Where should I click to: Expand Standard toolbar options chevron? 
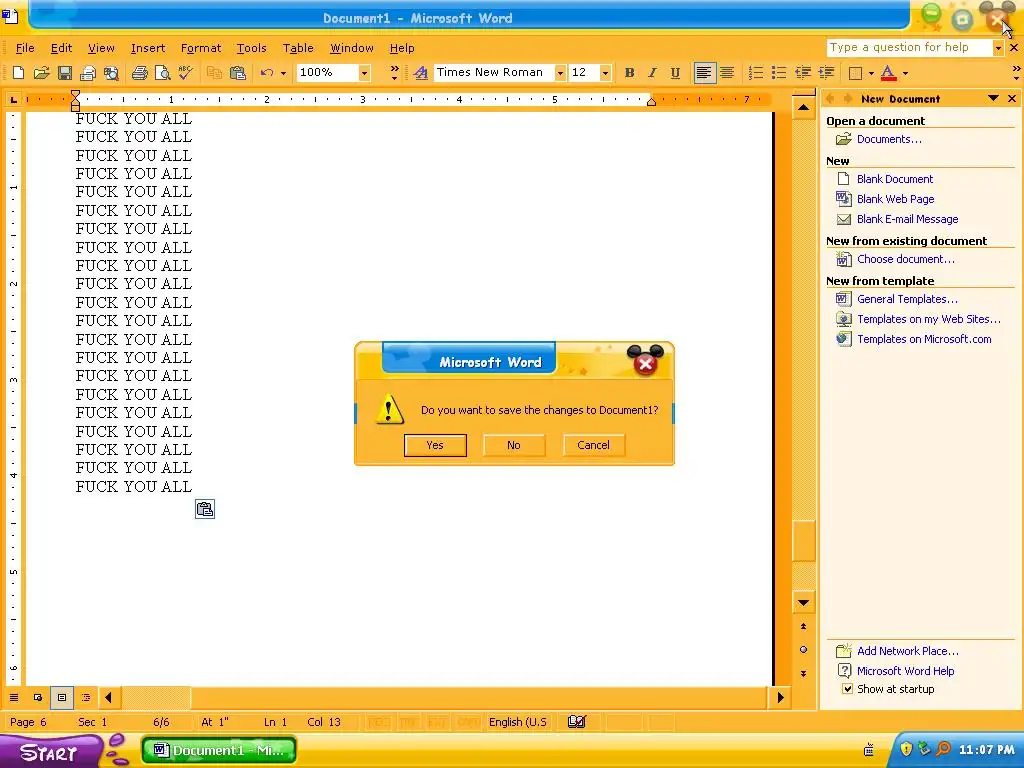[x=394, y=72]
